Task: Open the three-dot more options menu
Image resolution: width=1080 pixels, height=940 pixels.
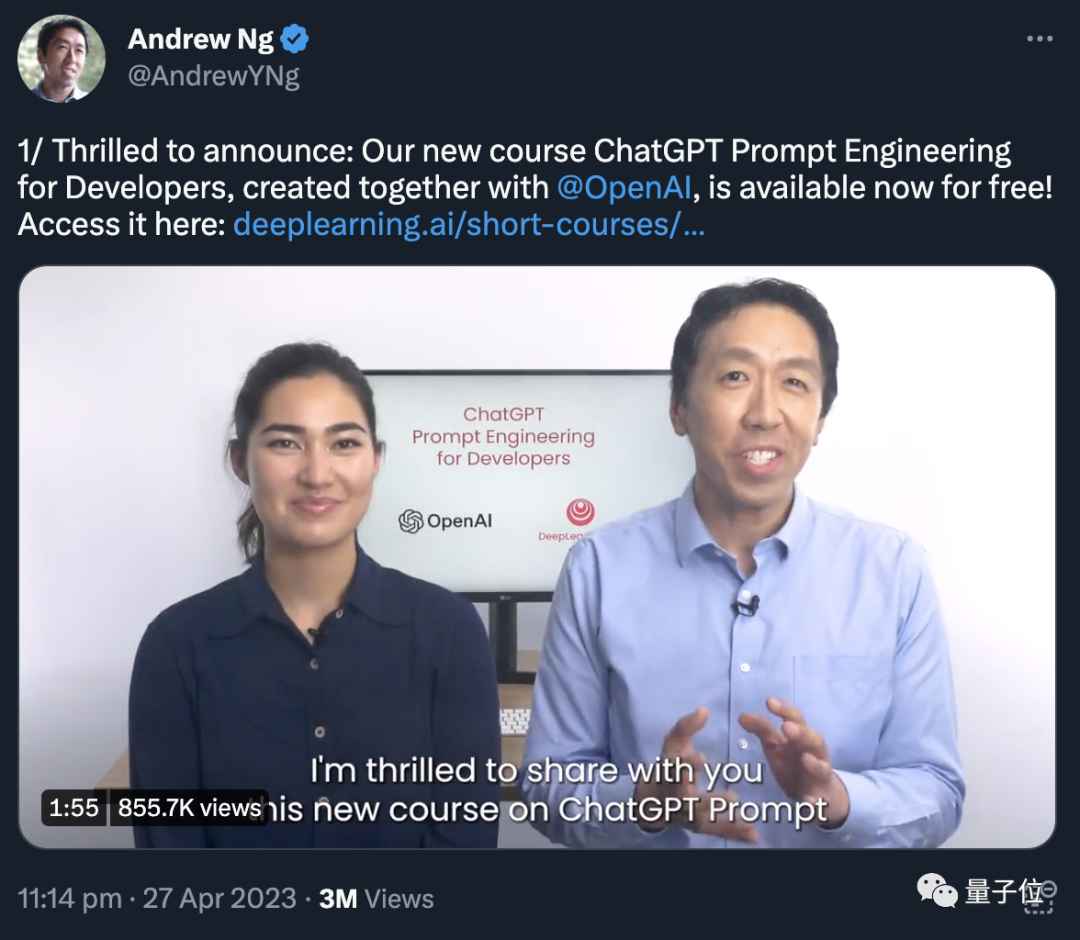Action: tap(1039, 39)
